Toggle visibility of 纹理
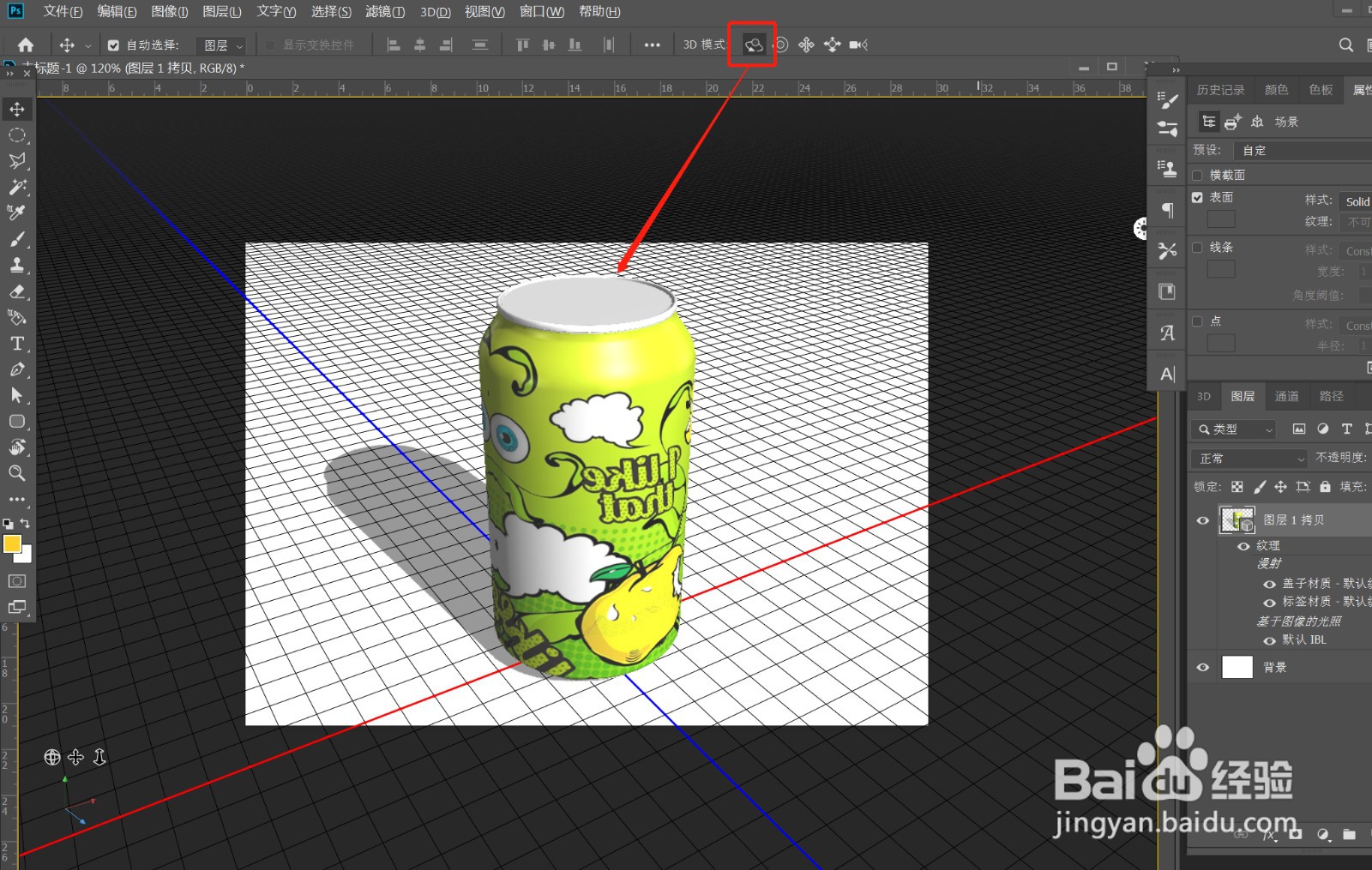This screenshot has width=1372, height=870. (1243, 546)
